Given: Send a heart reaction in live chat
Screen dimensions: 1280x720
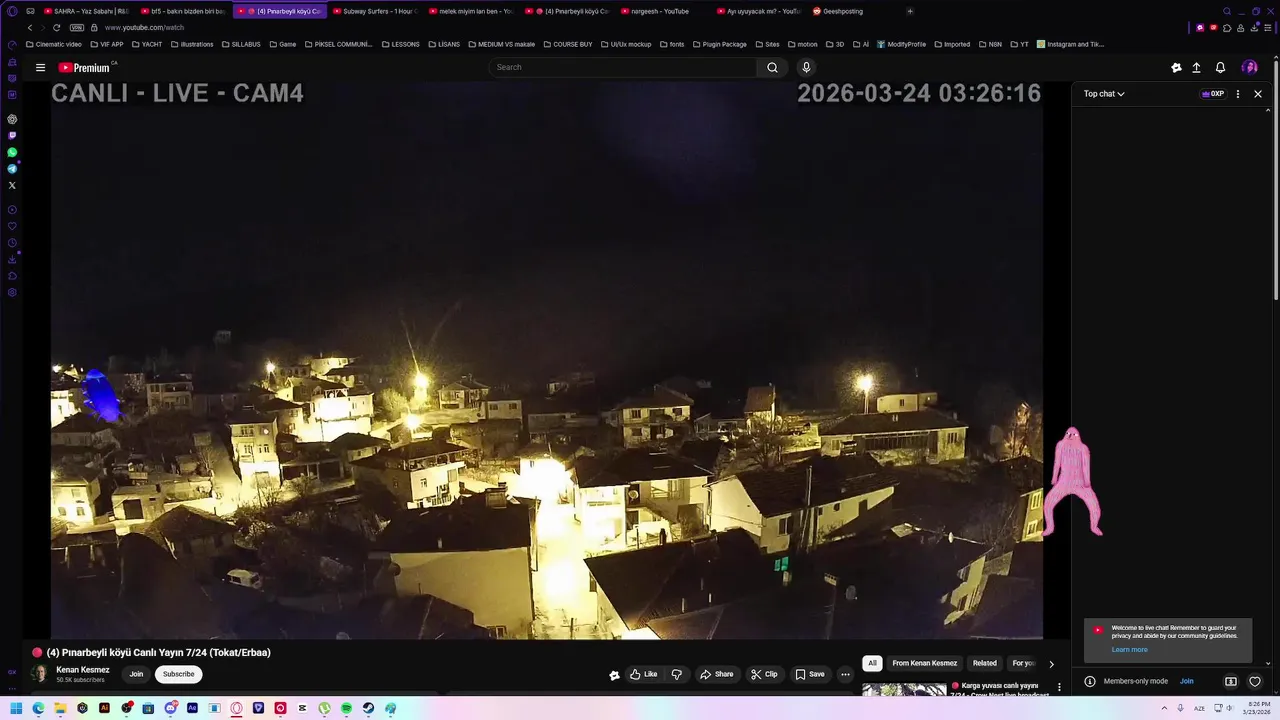Looking at the screenshot, I should 1255,681.
